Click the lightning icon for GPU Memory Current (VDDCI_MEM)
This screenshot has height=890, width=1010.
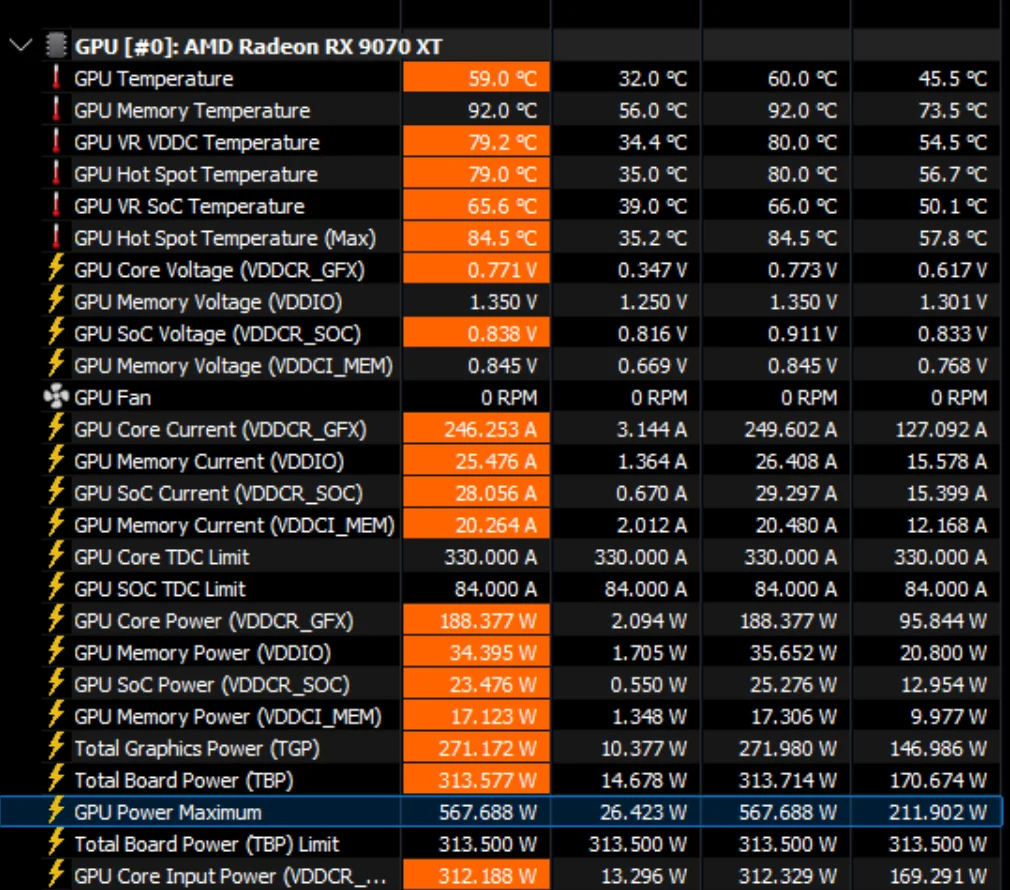[56, 524]
